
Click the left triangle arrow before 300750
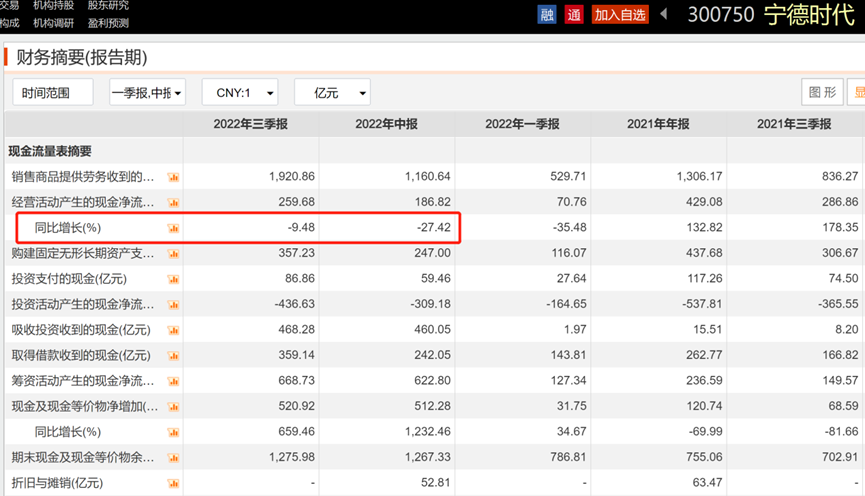(x=663, y=14)
